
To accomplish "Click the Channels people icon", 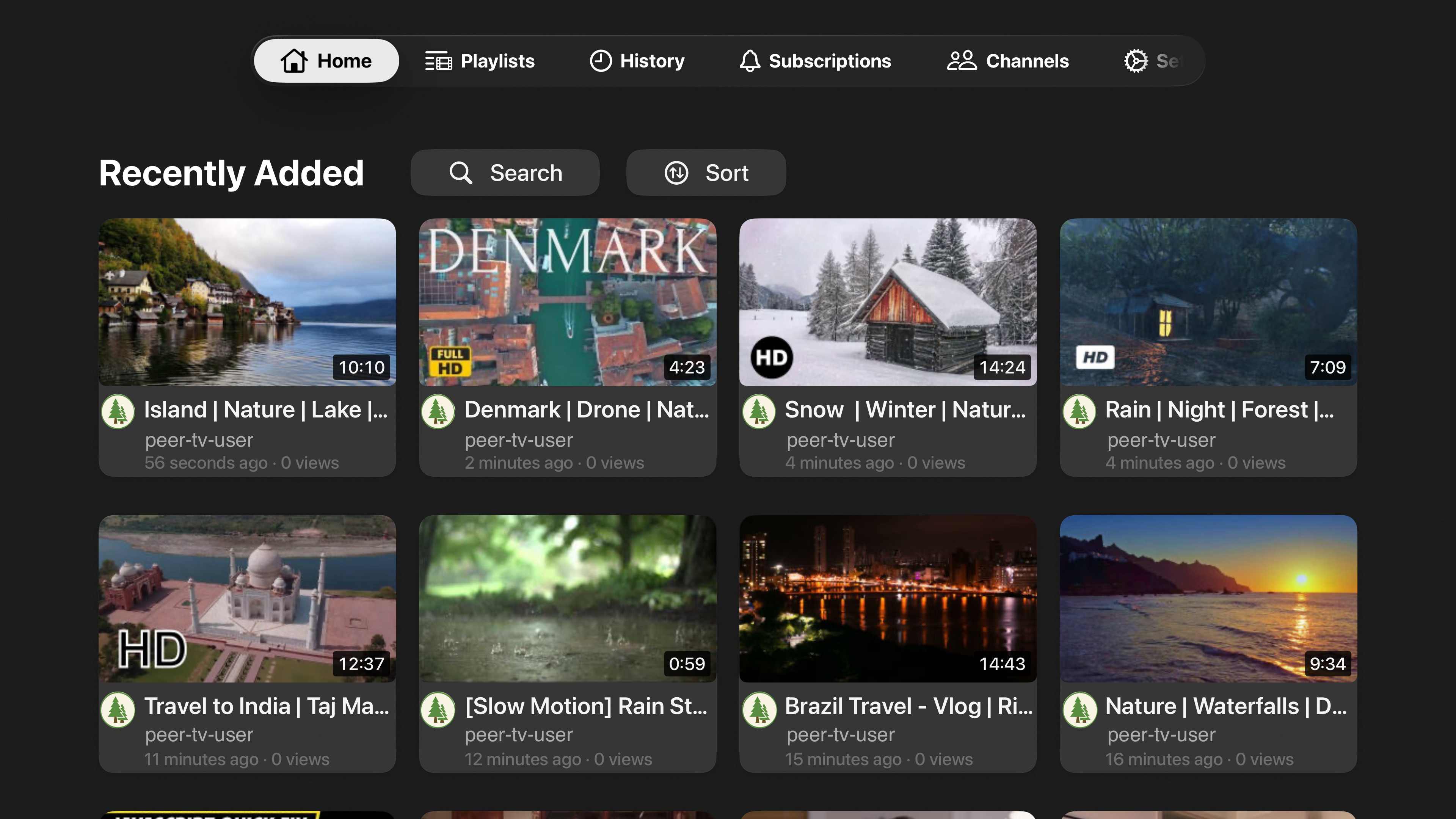I will point(962,61).
